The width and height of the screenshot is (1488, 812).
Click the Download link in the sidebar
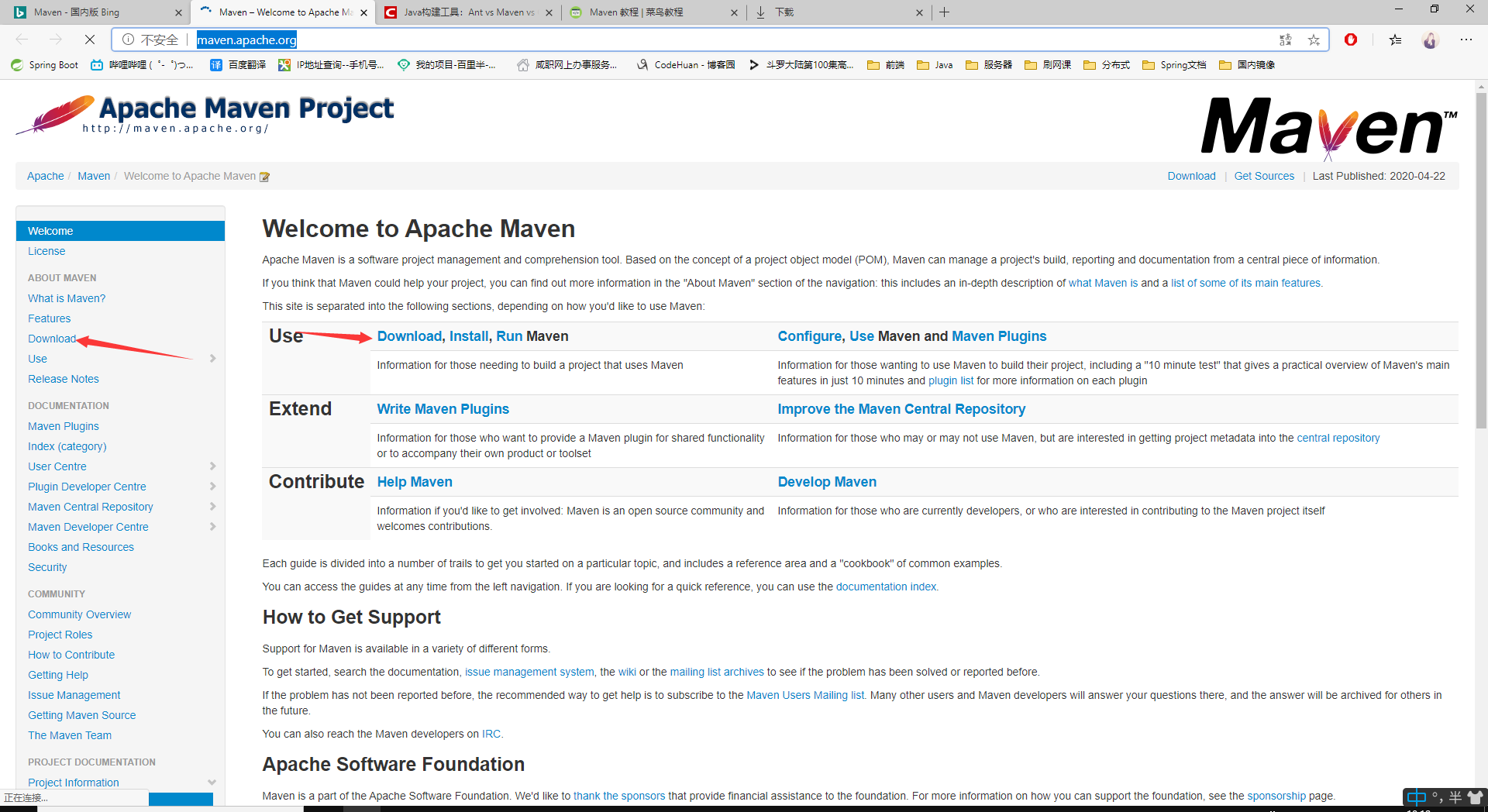[x=52, y=339]
